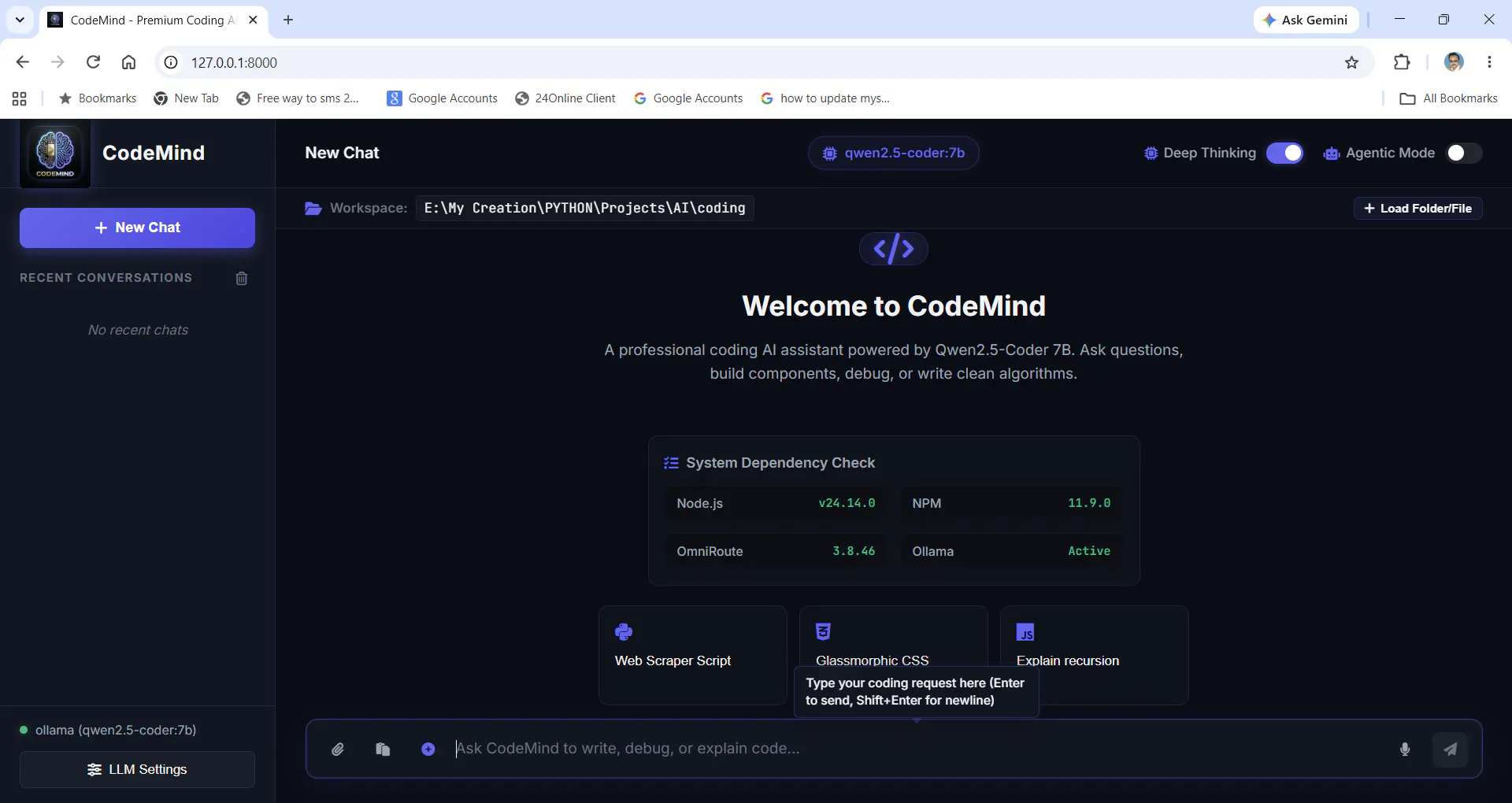Start a New Chat from sidebar button

[137, 228]
